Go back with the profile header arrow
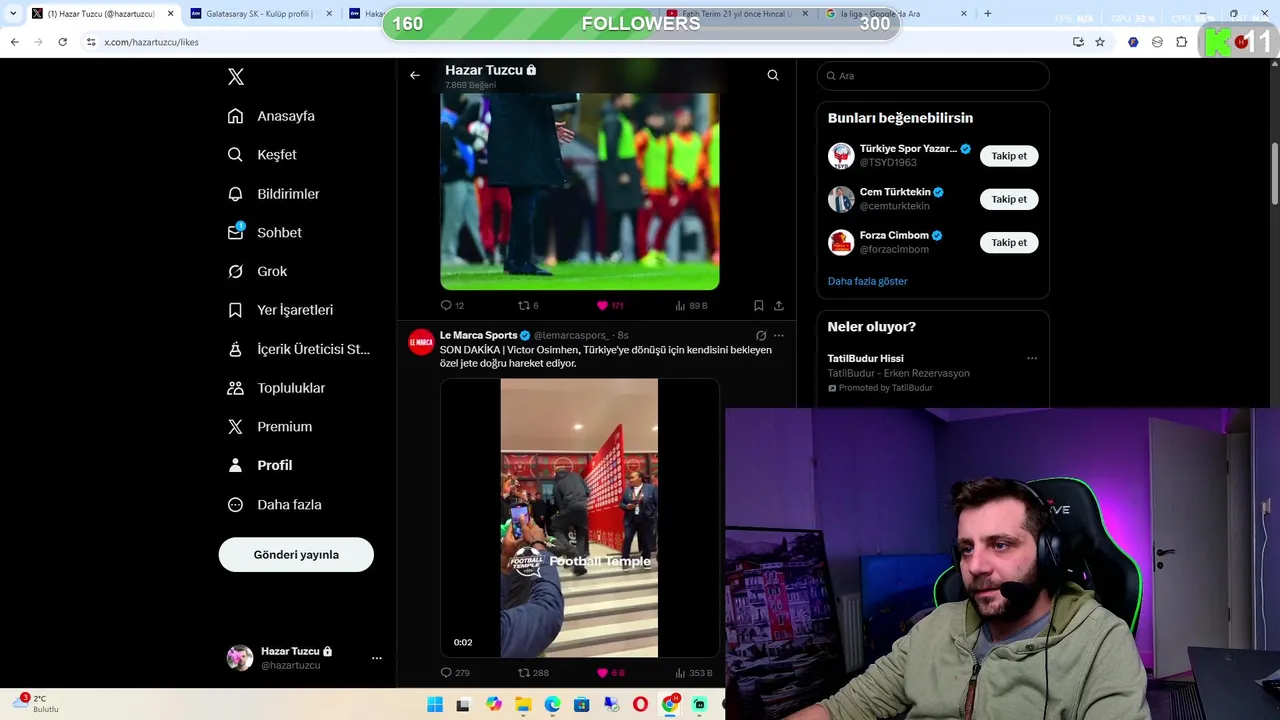Image resolution: width=1280 pixels, height=720 pixels. [x=415, y=75]
